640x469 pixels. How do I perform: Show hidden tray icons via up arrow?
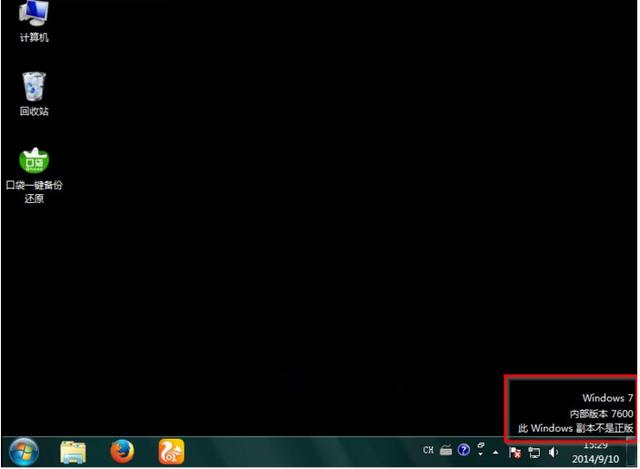pos(496,452)
